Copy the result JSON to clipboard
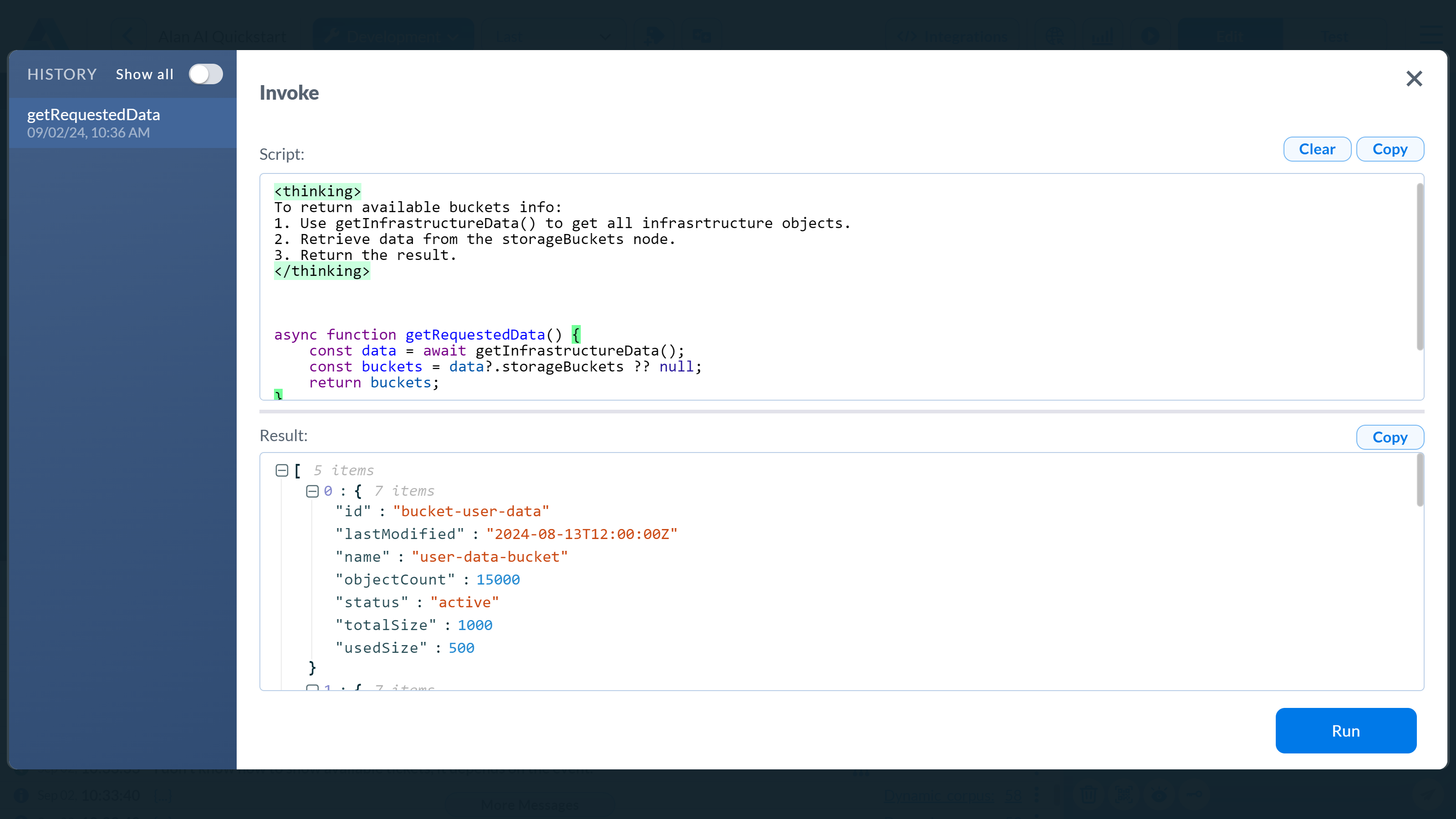This screenshot has height=819, width=1456. coord(1389,437)
